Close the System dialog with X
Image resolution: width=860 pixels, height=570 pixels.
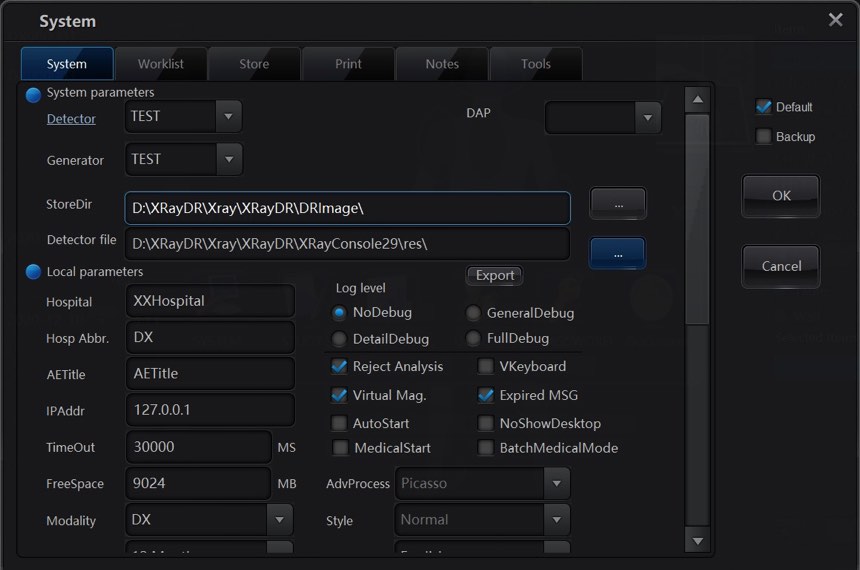tap(835, 20)
